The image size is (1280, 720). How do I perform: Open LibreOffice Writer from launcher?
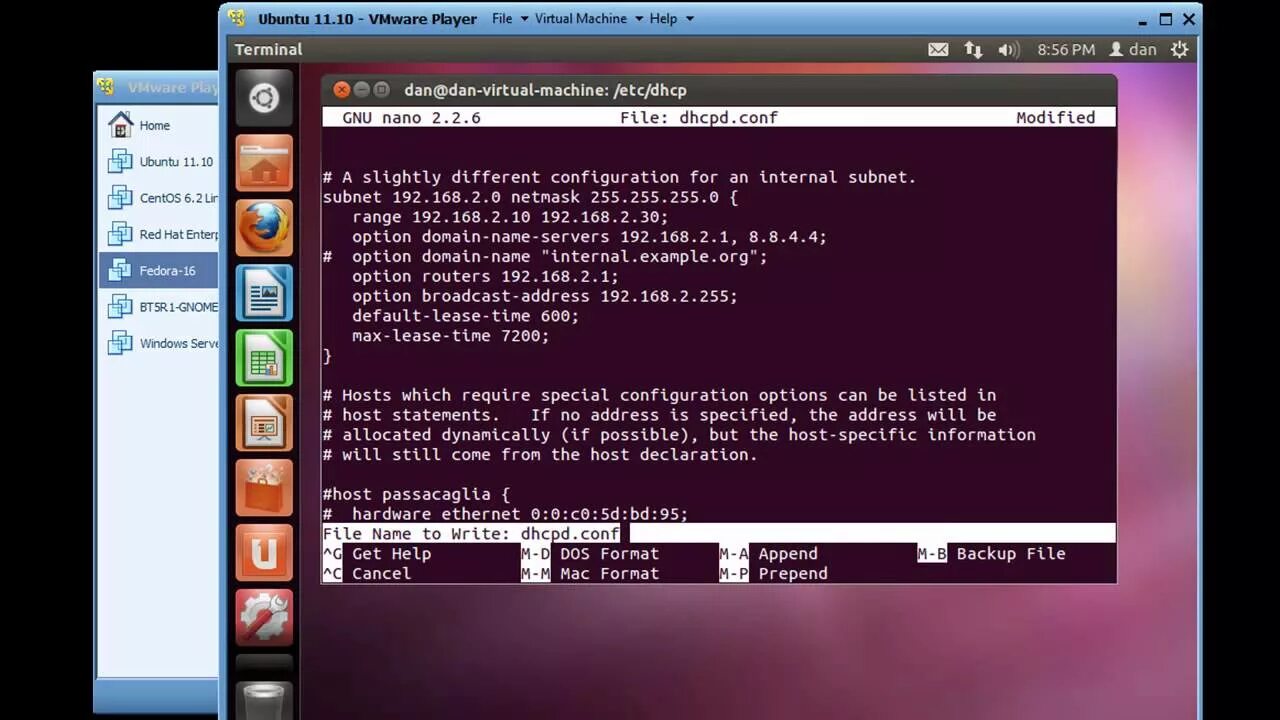264,293
